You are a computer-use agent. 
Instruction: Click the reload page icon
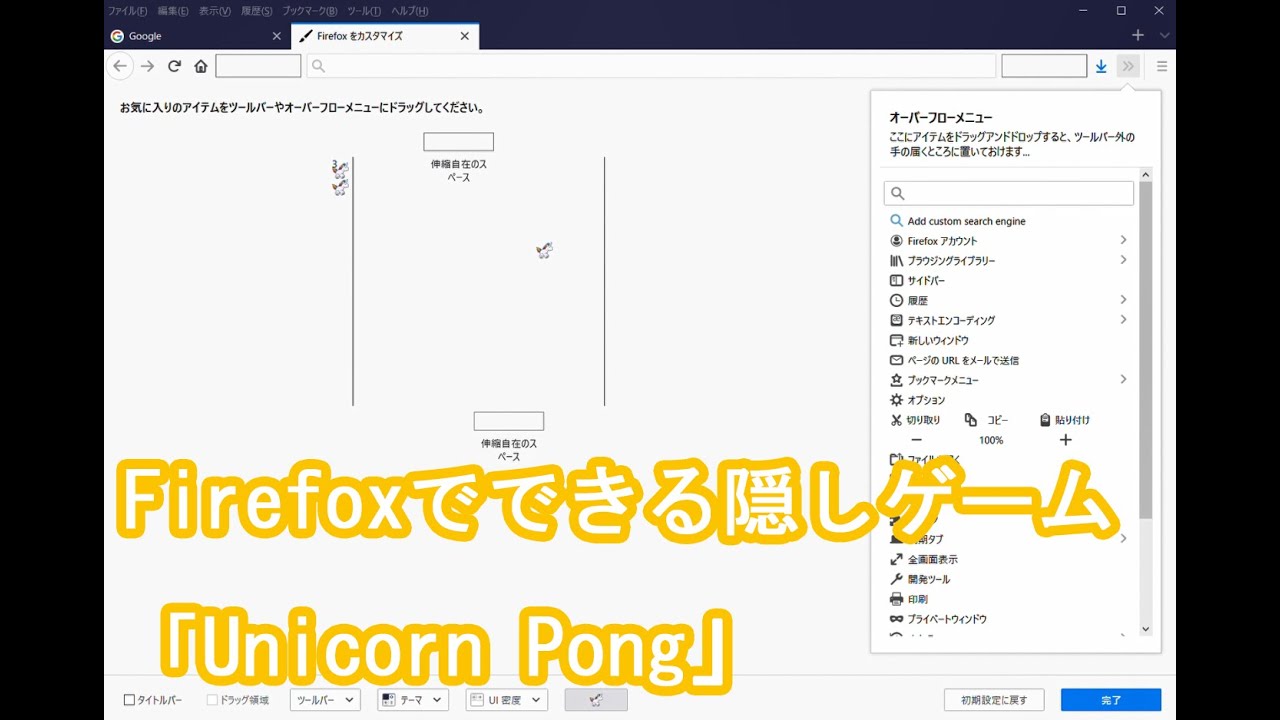tap(174, 66)
